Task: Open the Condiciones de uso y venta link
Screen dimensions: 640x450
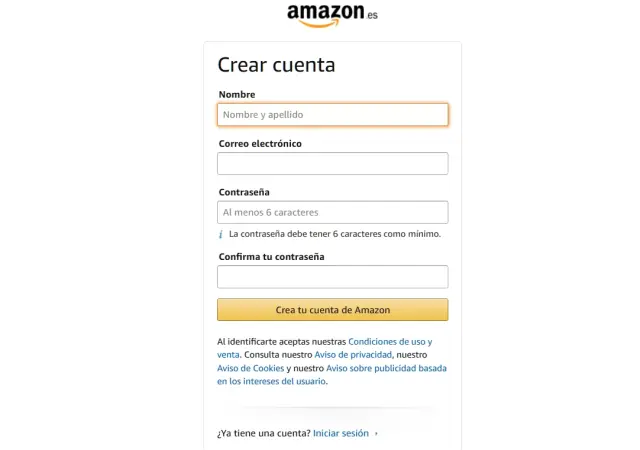Action: [390, 342]
